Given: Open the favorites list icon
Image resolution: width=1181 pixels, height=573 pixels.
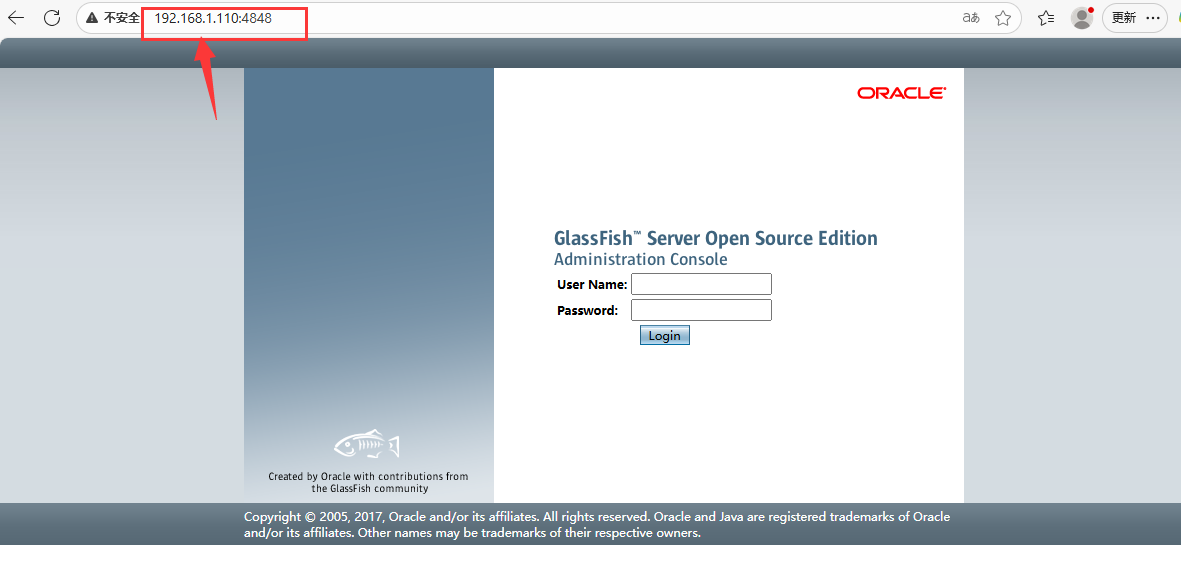Looking at the screenshot, I should 1045,18.
